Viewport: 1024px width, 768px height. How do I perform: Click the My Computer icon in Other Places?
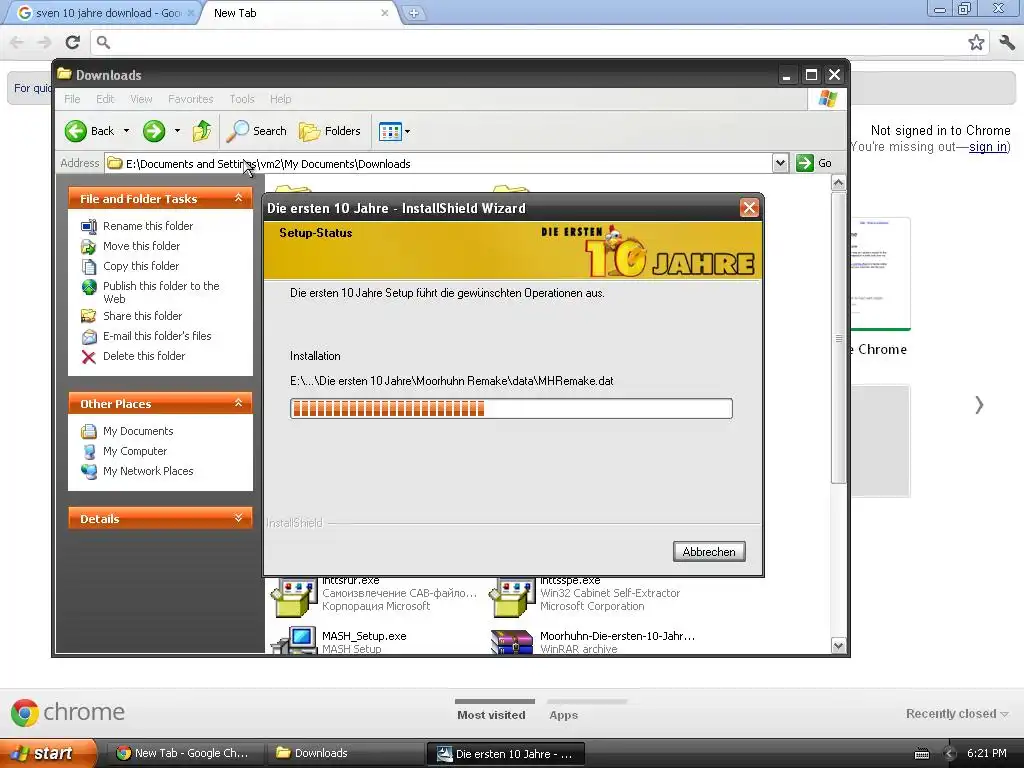[x=89, y=452]
